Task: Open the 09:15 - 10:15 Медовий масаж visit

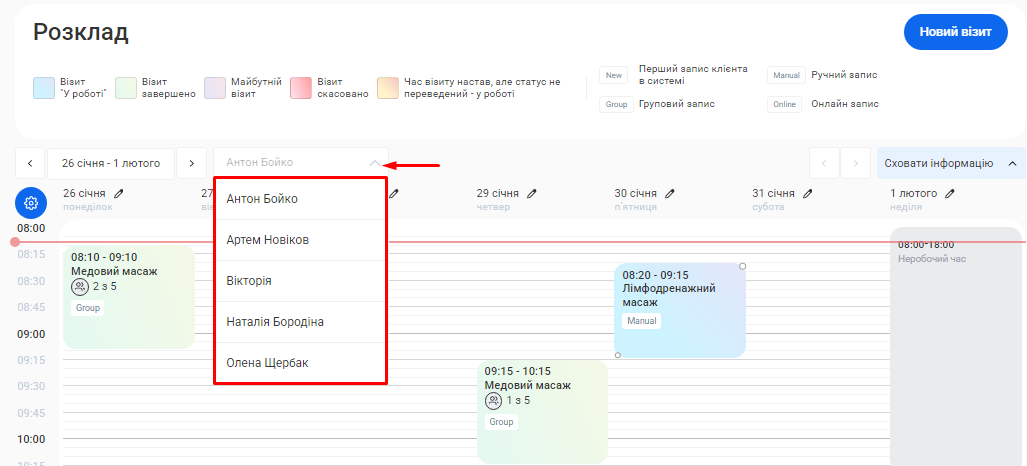Action: (542, 410)
